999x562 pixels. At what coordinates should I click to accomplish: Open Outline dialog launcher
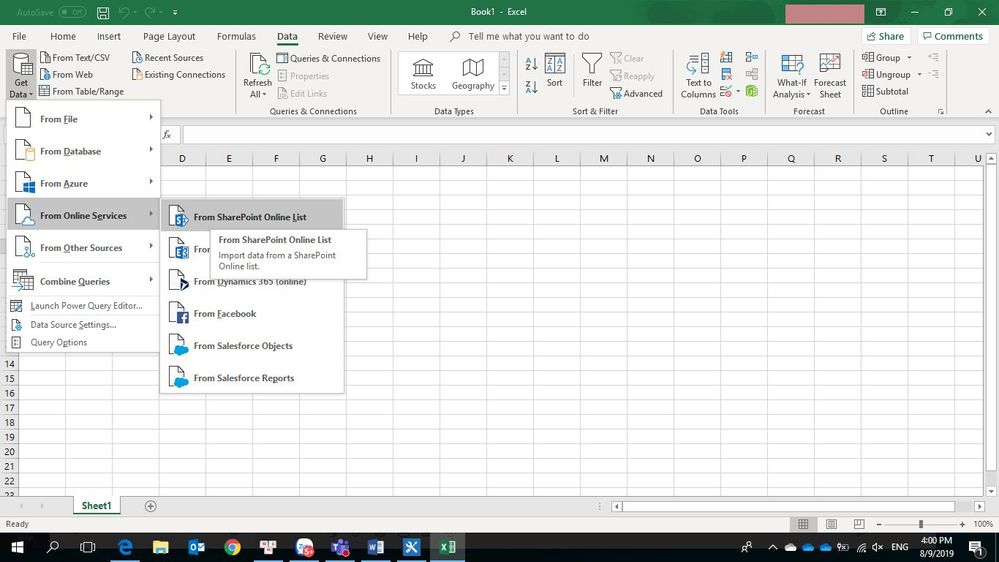point(940,112)
